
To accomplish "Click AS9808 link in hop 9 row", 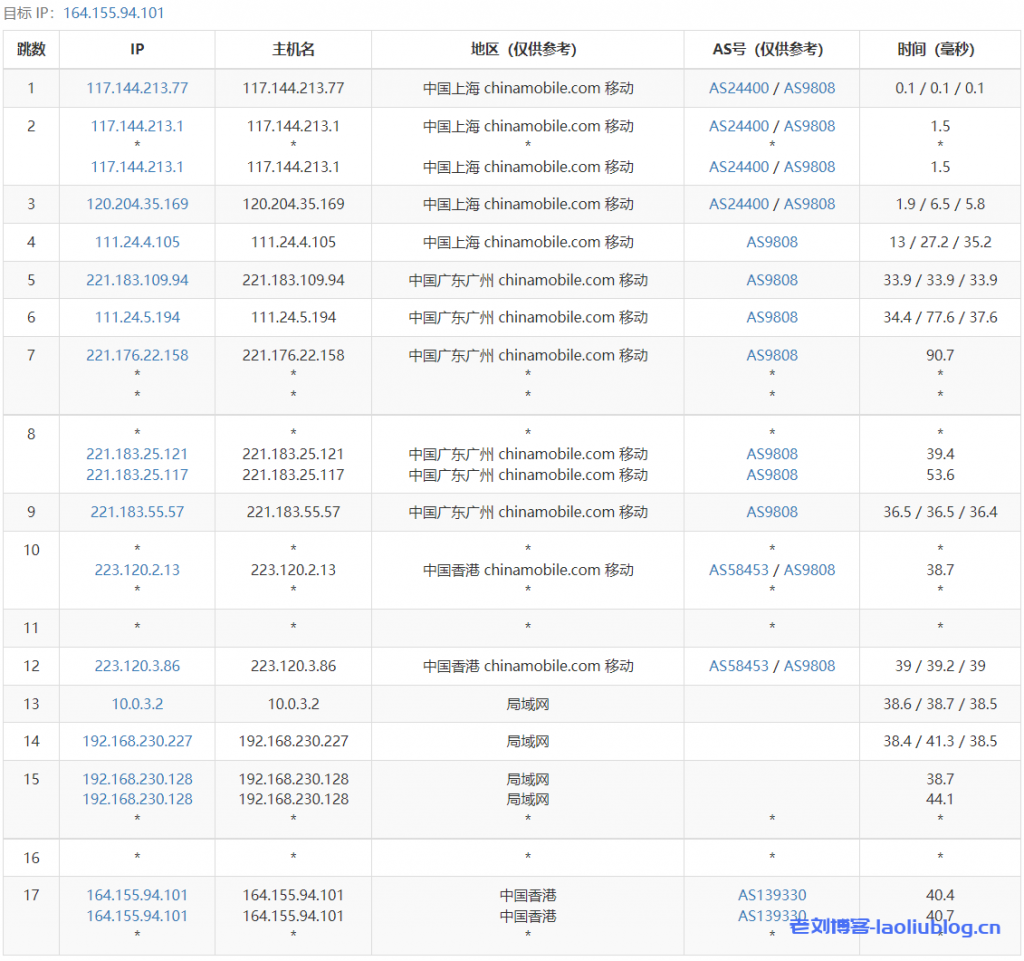I will pos(772,512).
